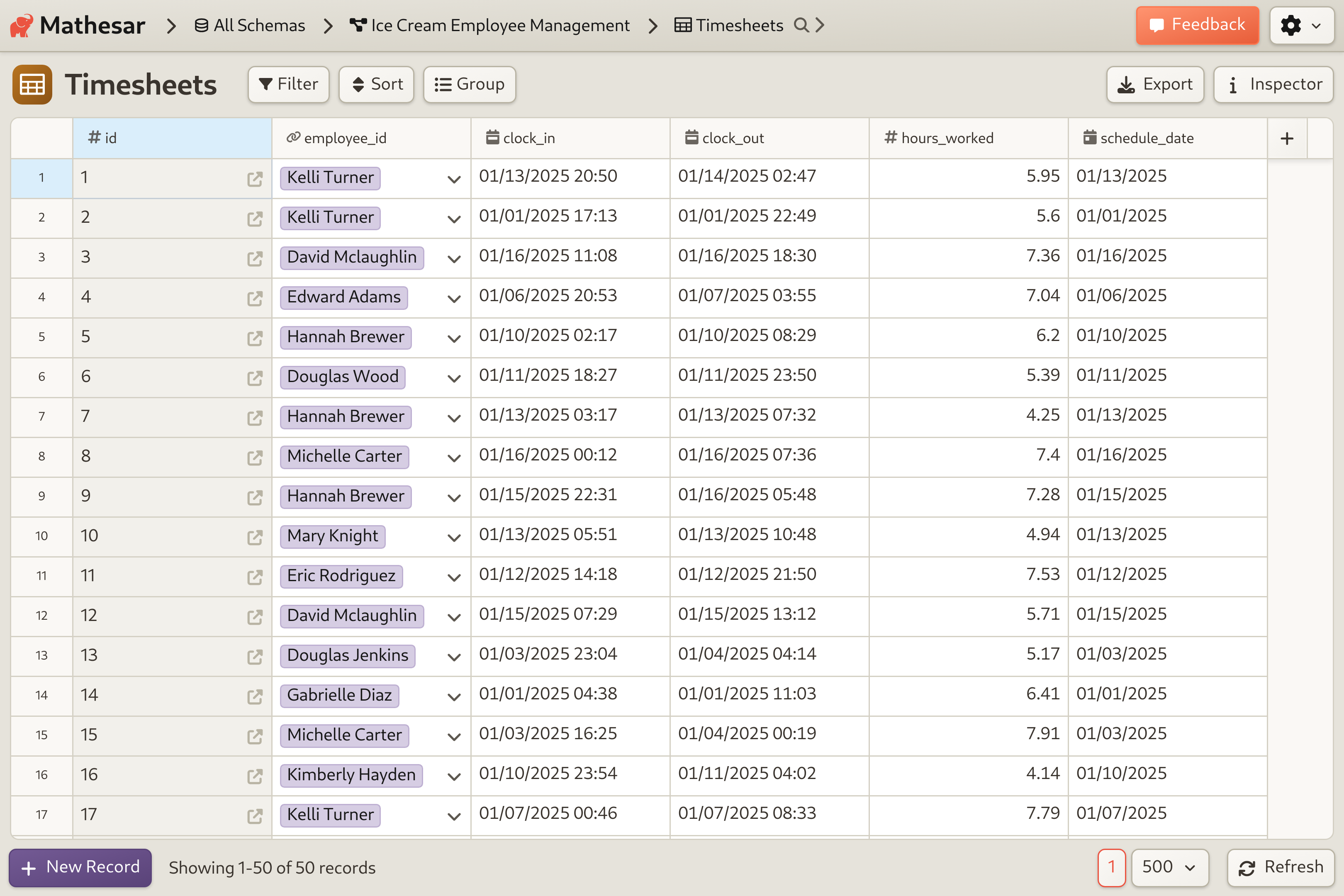Open the Sort options
The image size is (1344, 896).
(377, 85)
